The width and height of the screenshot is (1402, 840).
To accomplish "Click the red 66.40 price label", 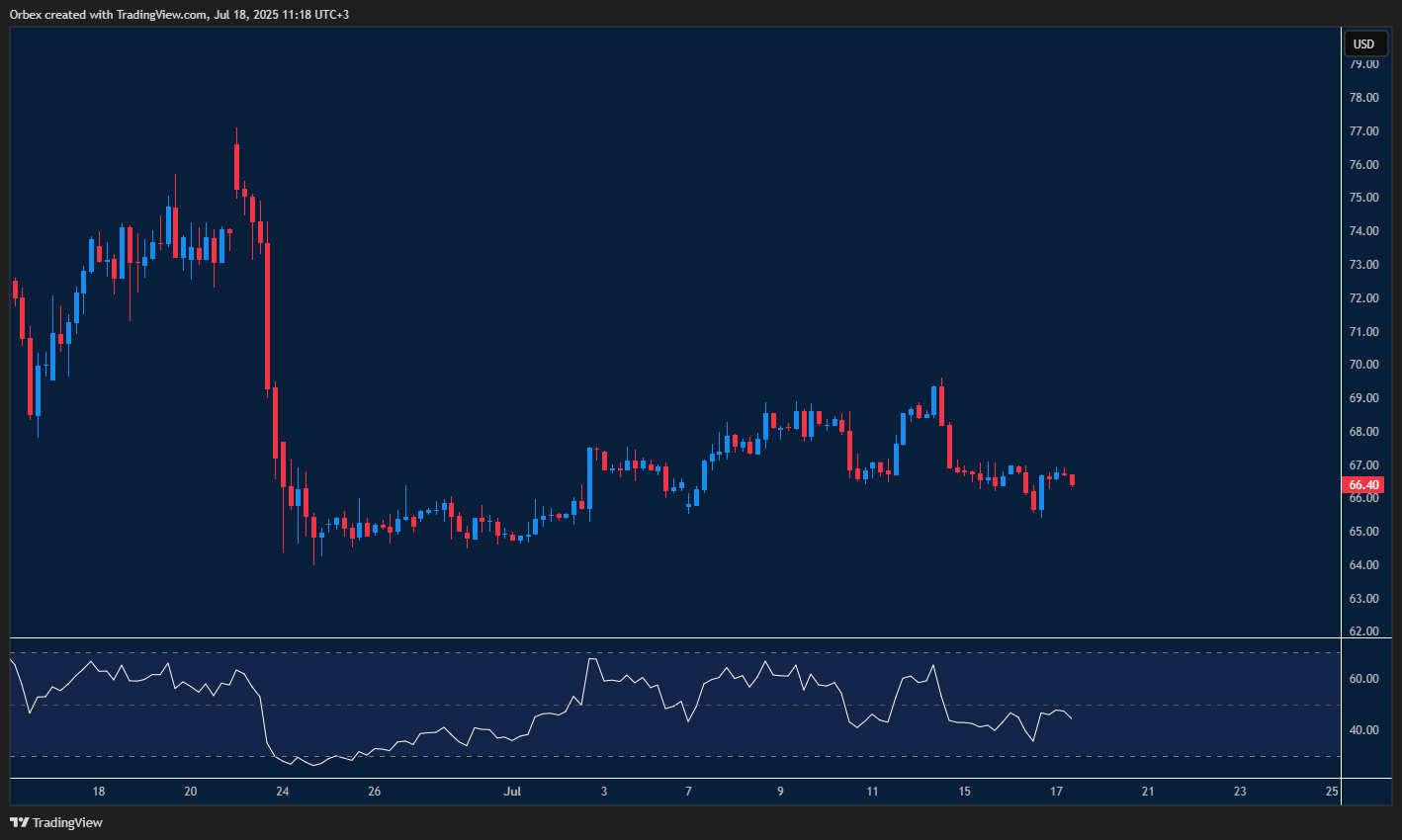I will tap(1364, 485).
